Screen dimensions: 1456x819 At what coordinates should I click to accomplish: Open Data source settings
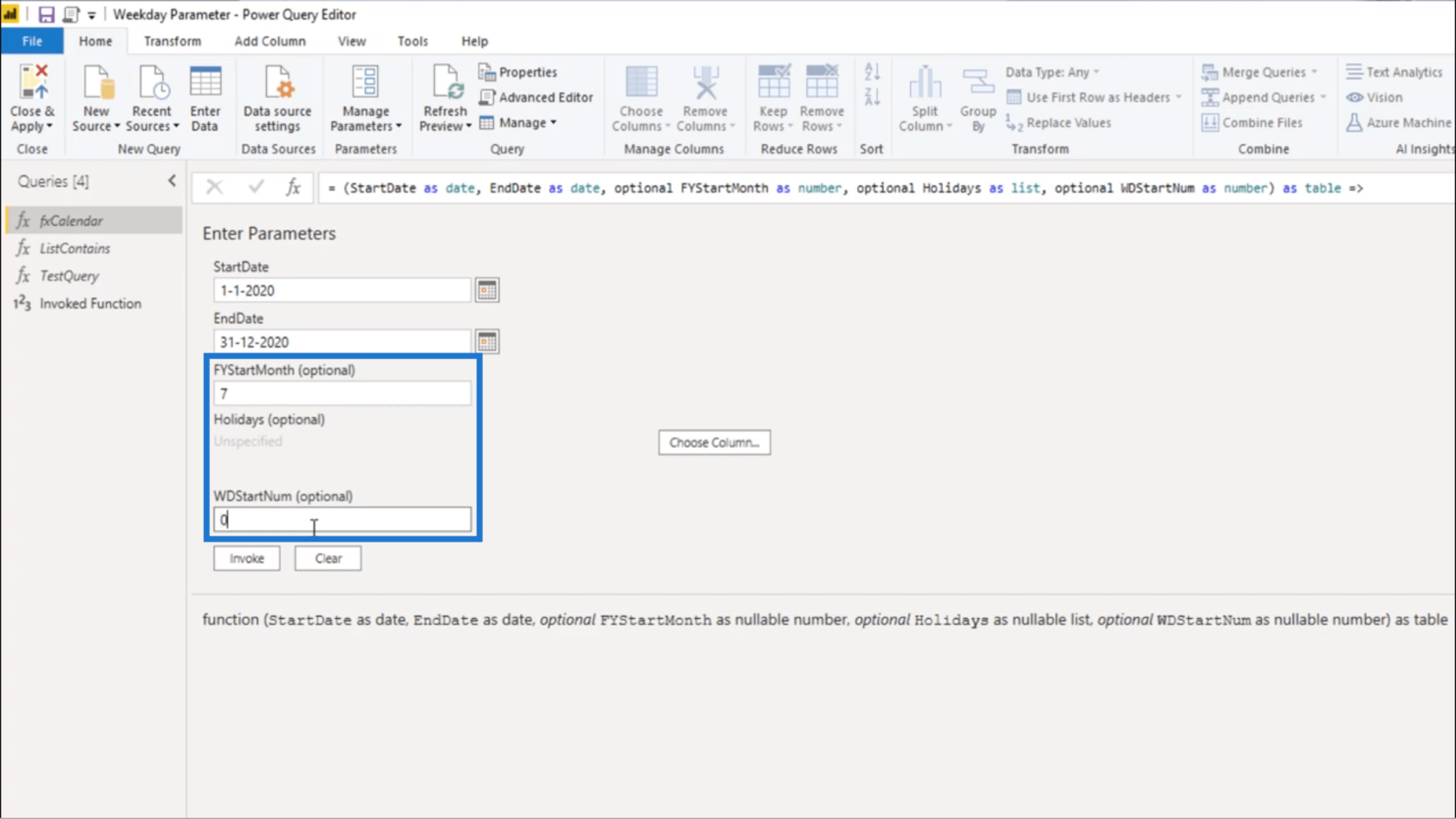pos(277,82)
